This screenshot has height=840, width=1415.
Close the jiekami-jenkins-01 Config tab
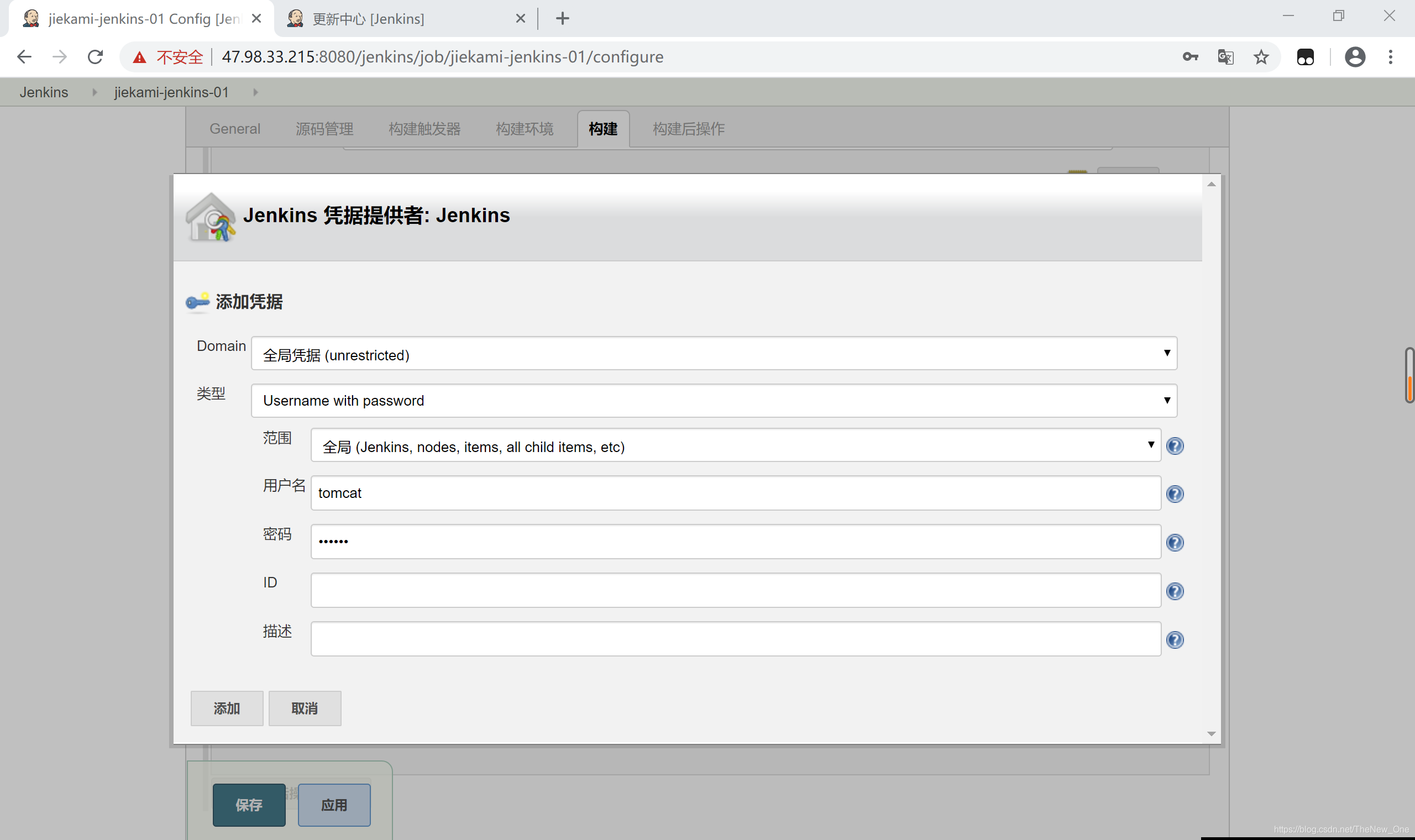pos(256,19)
